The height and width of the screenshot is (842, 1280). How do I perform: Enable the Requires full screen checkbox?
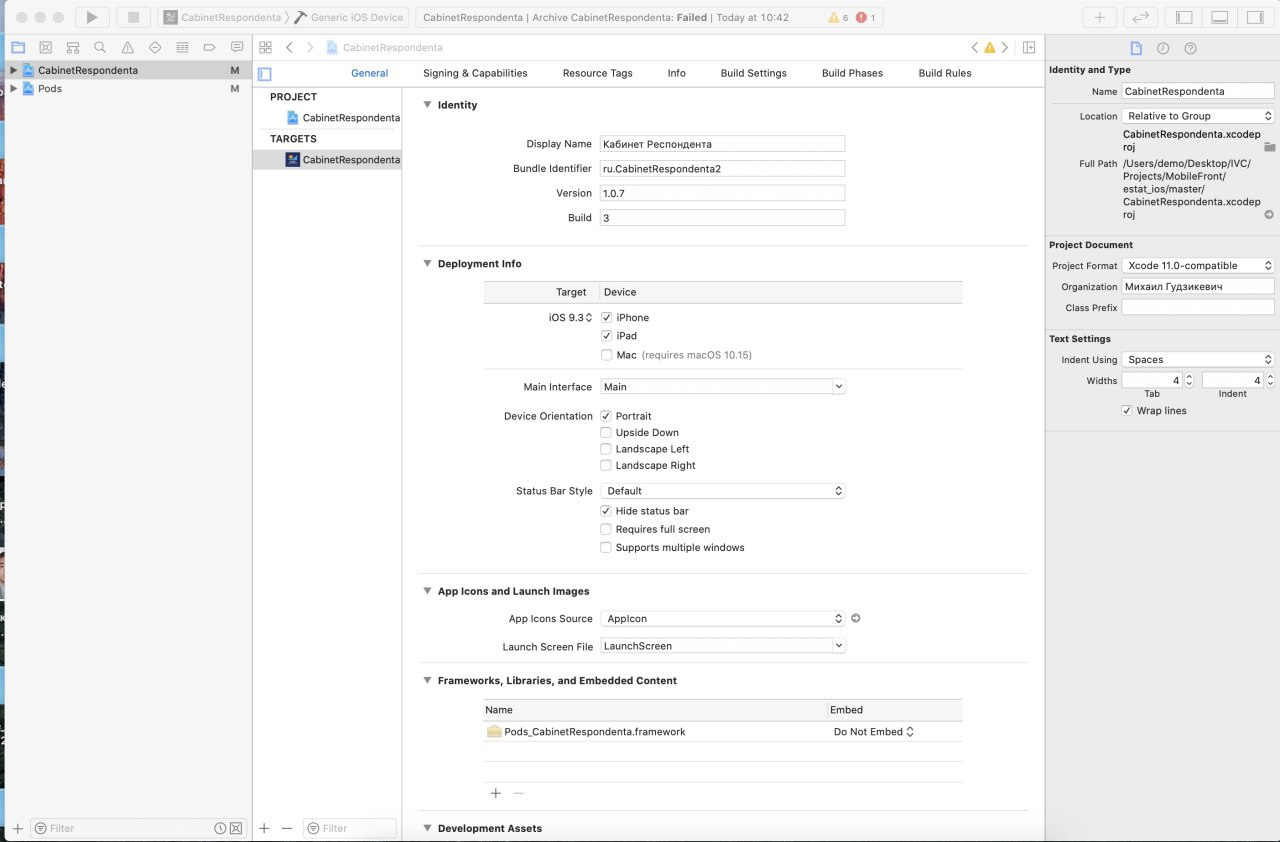pos(606,529)
